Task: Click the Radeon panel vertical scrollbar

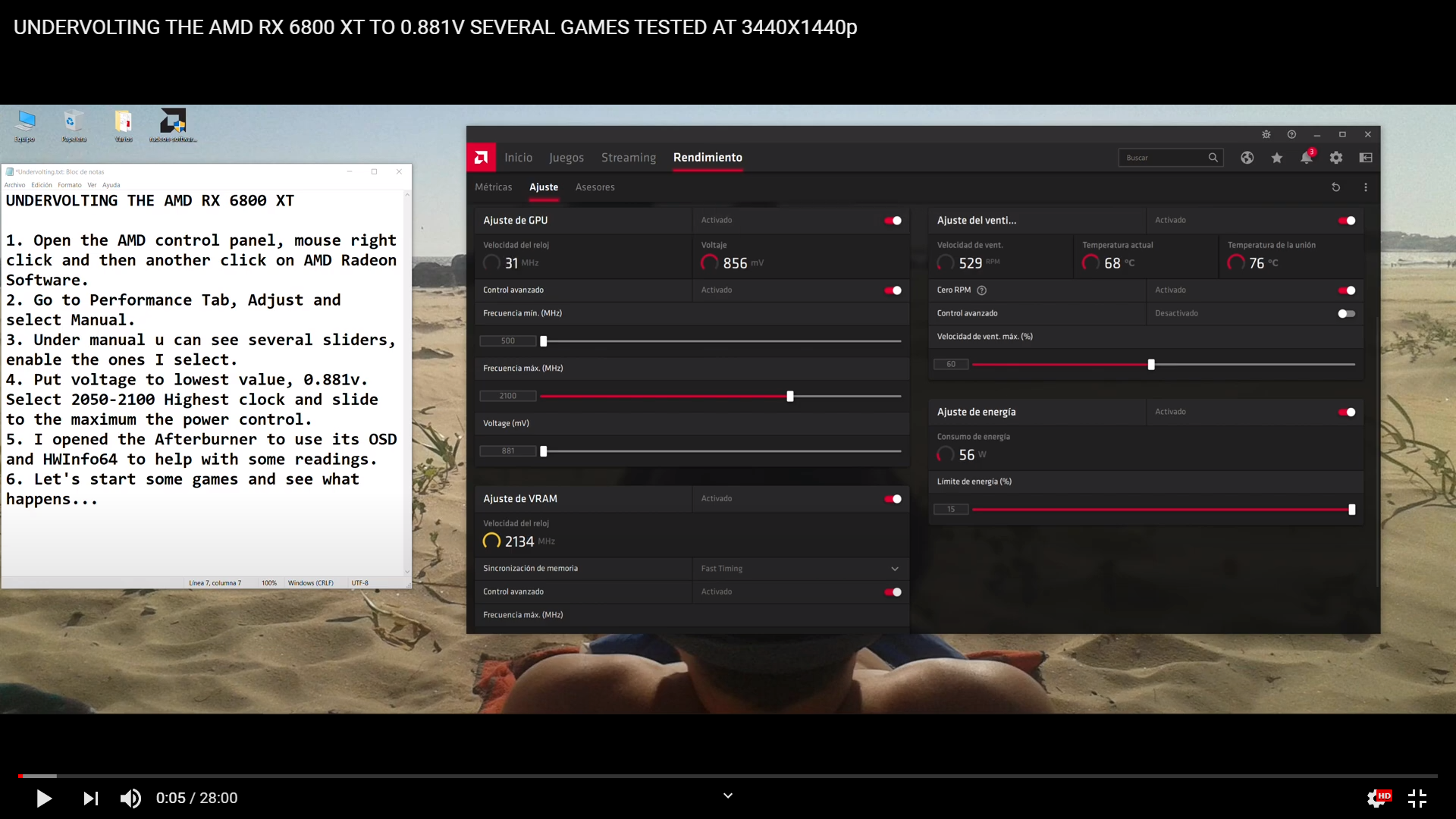Action: click(x=1377, y=452)
